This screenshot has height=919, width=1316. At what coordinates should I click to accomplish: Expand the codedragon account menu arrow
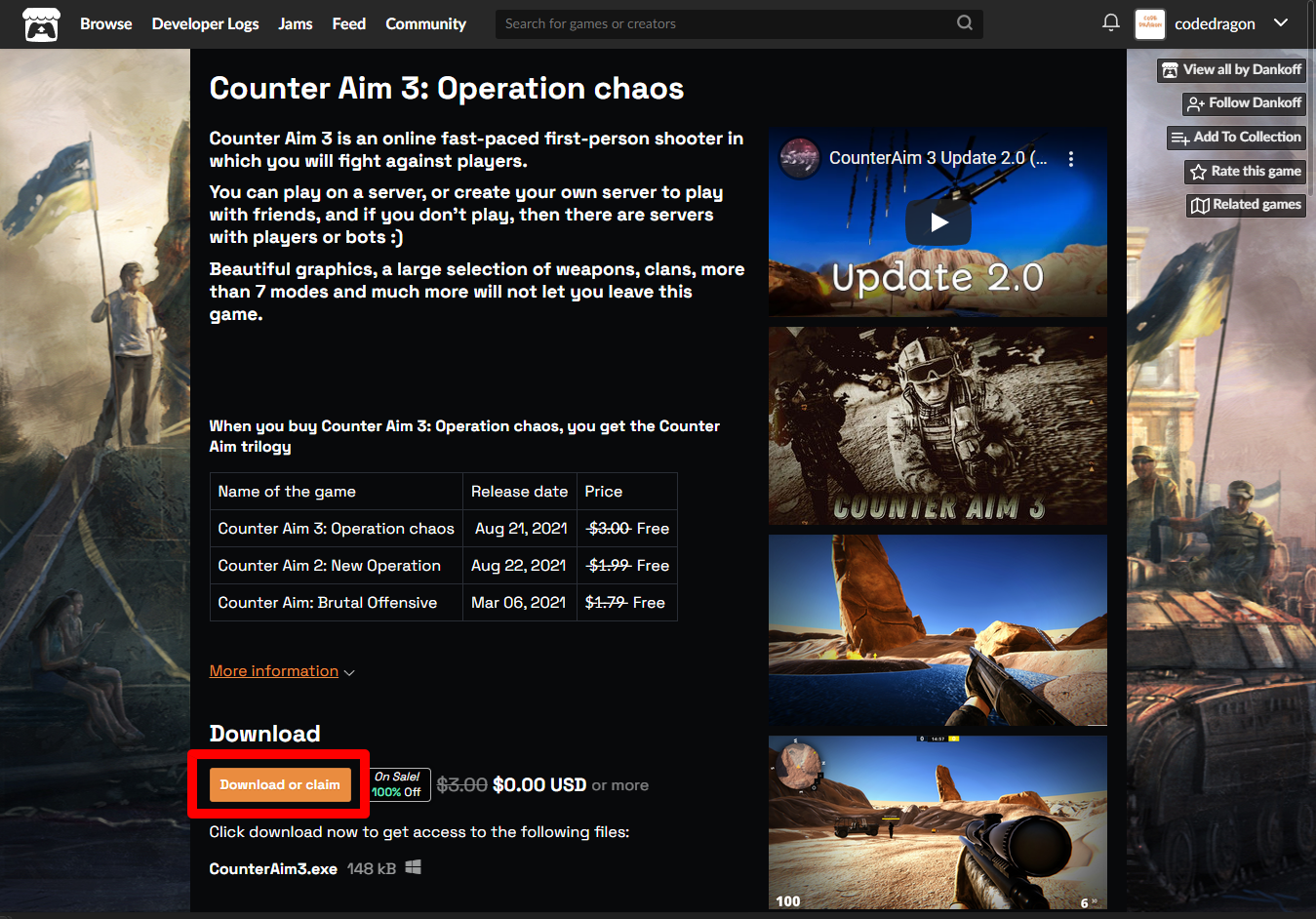[1281, 22]
